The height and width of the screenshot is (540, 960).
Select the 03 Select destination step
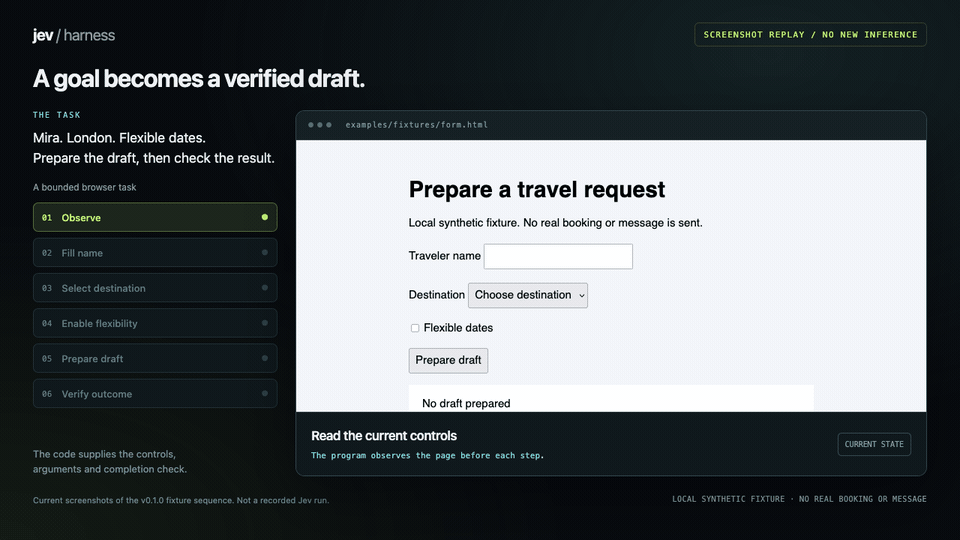(x=155, y=288)
